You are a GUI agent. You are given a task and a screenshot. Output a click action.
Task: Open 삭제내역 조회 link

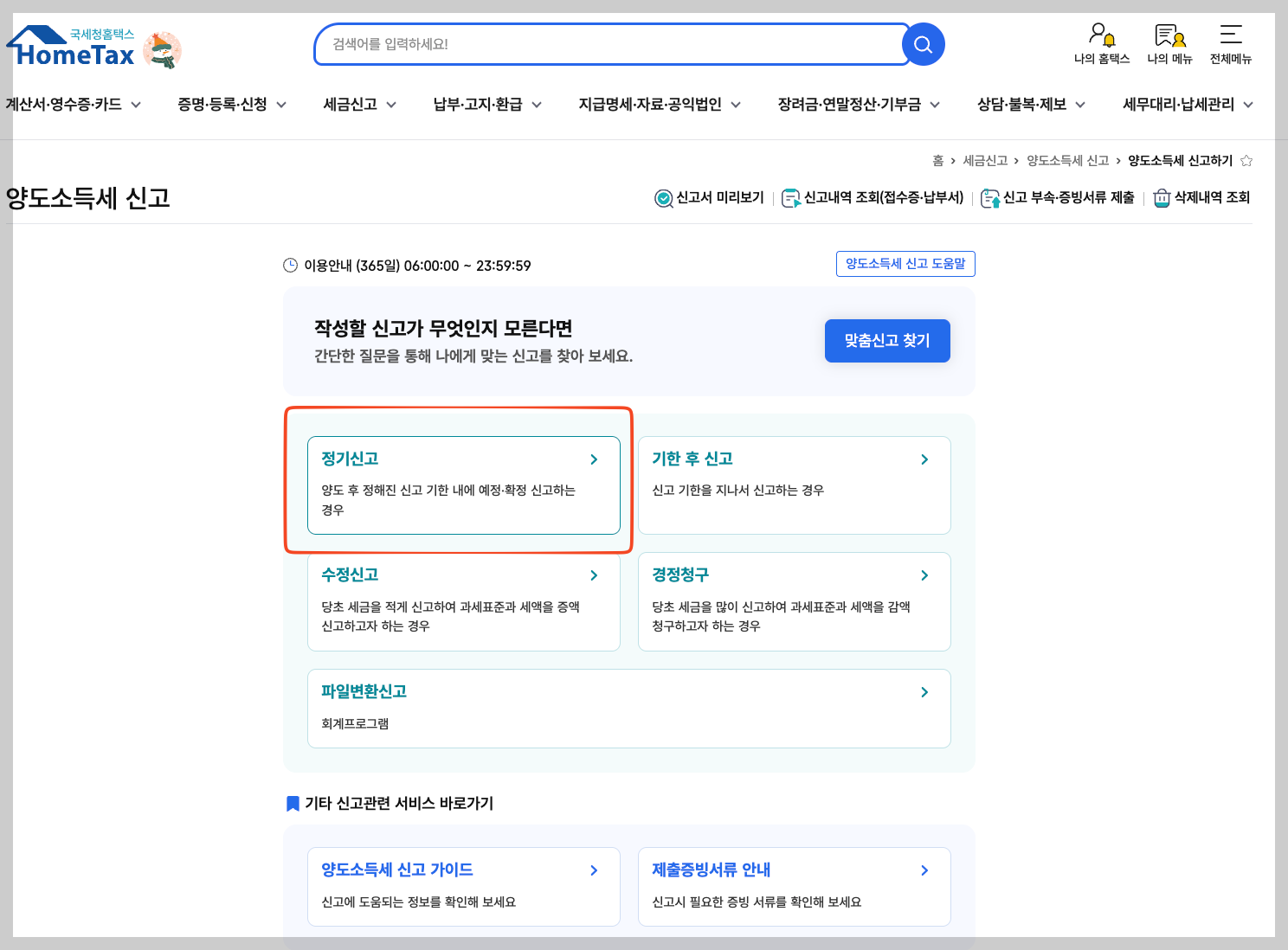tap(1212, 198)
